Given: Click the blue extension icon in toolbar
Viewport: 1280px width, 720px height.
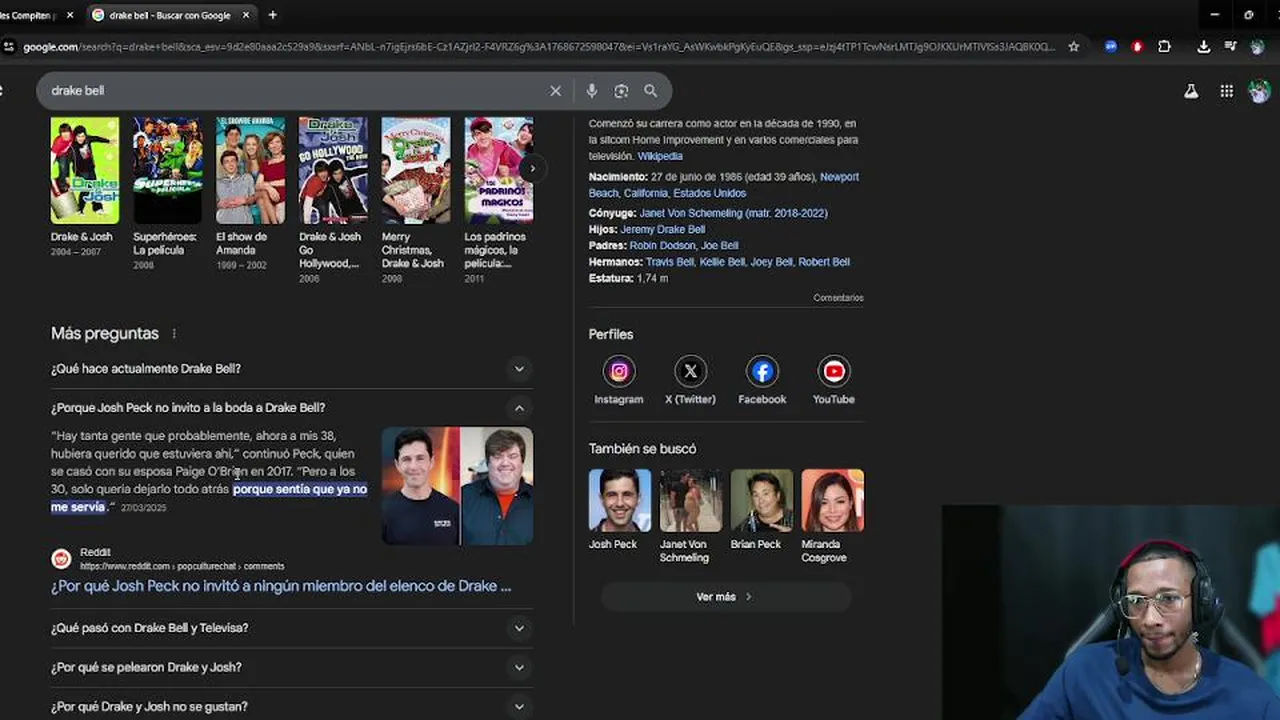Looking at the screenshot, I should 1111,46.
